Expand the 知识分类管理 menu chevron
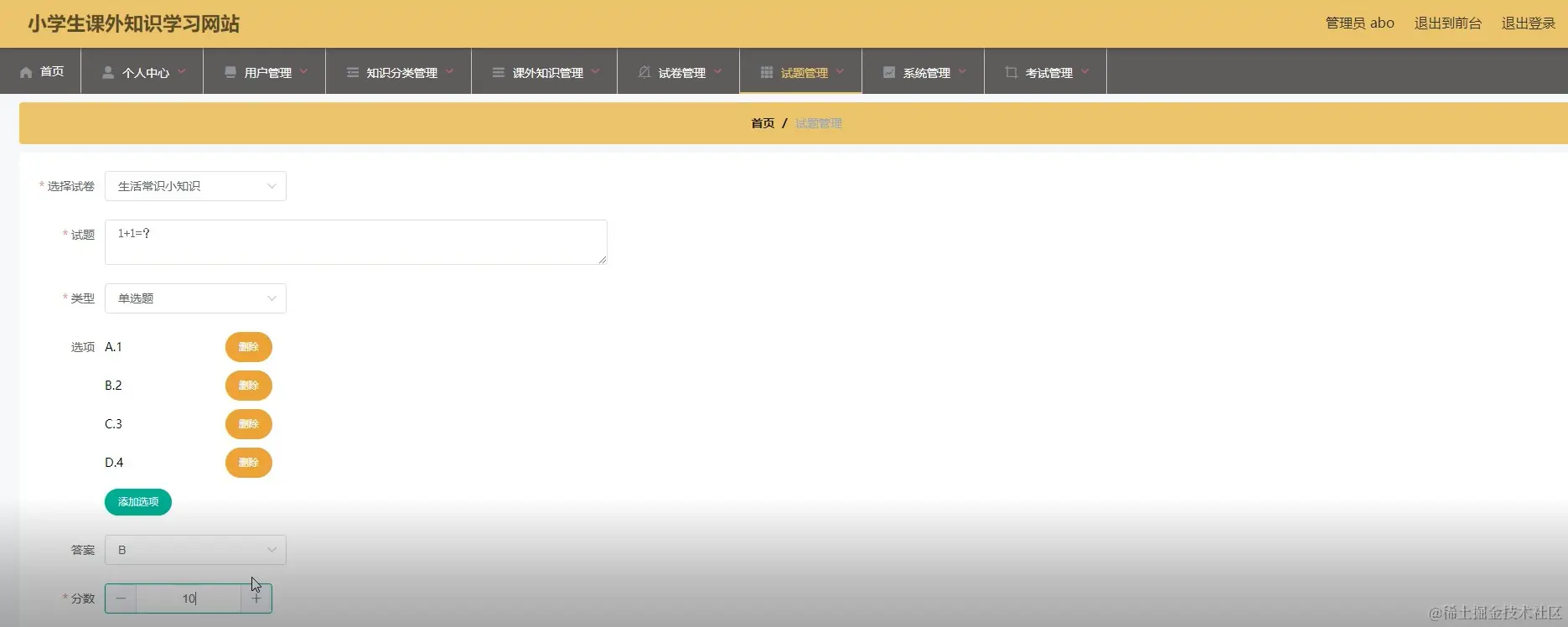This screenshot has height=627, width=1568. pos(449,71)
